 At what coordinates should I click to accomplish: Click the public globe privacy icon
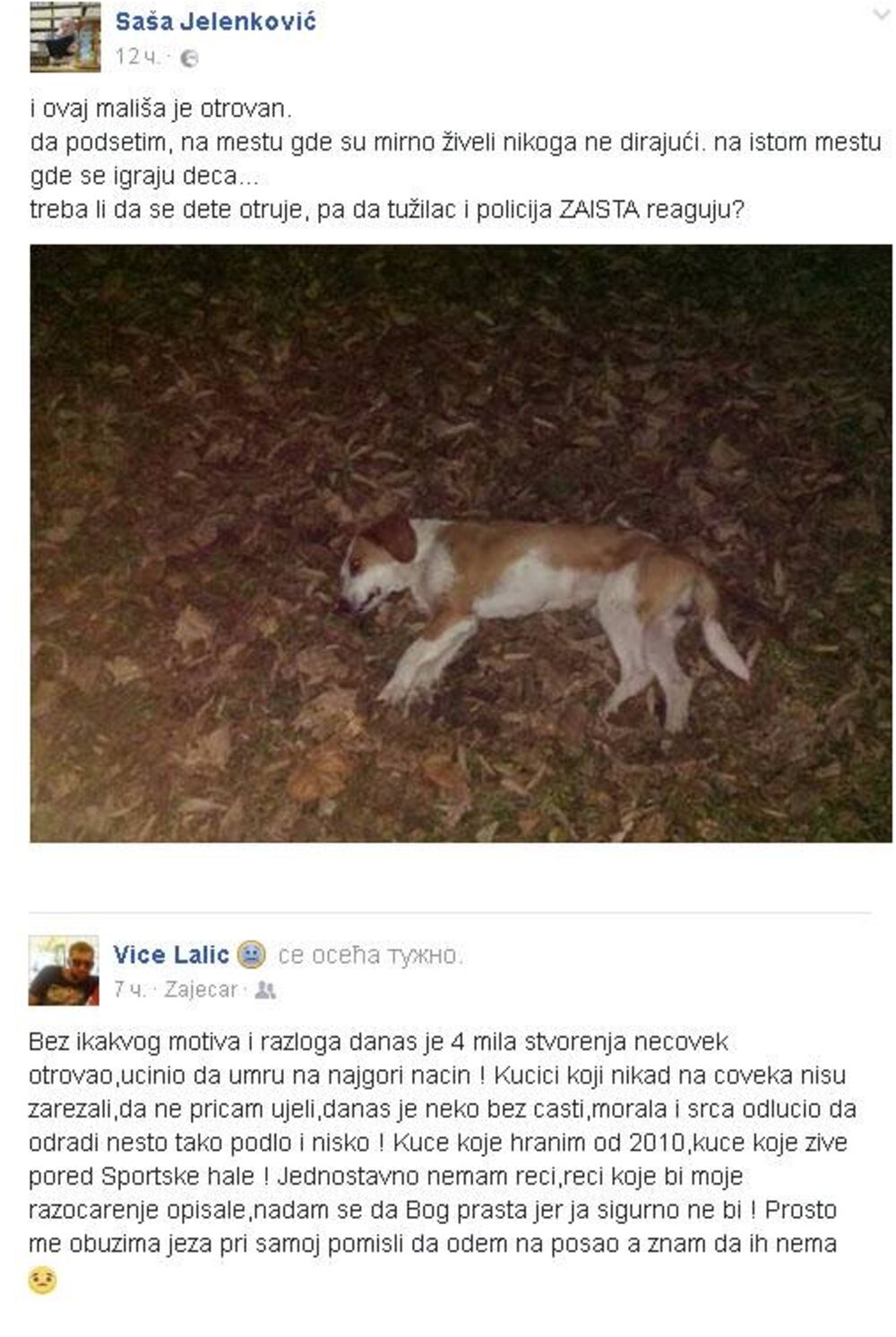point(188,58)
